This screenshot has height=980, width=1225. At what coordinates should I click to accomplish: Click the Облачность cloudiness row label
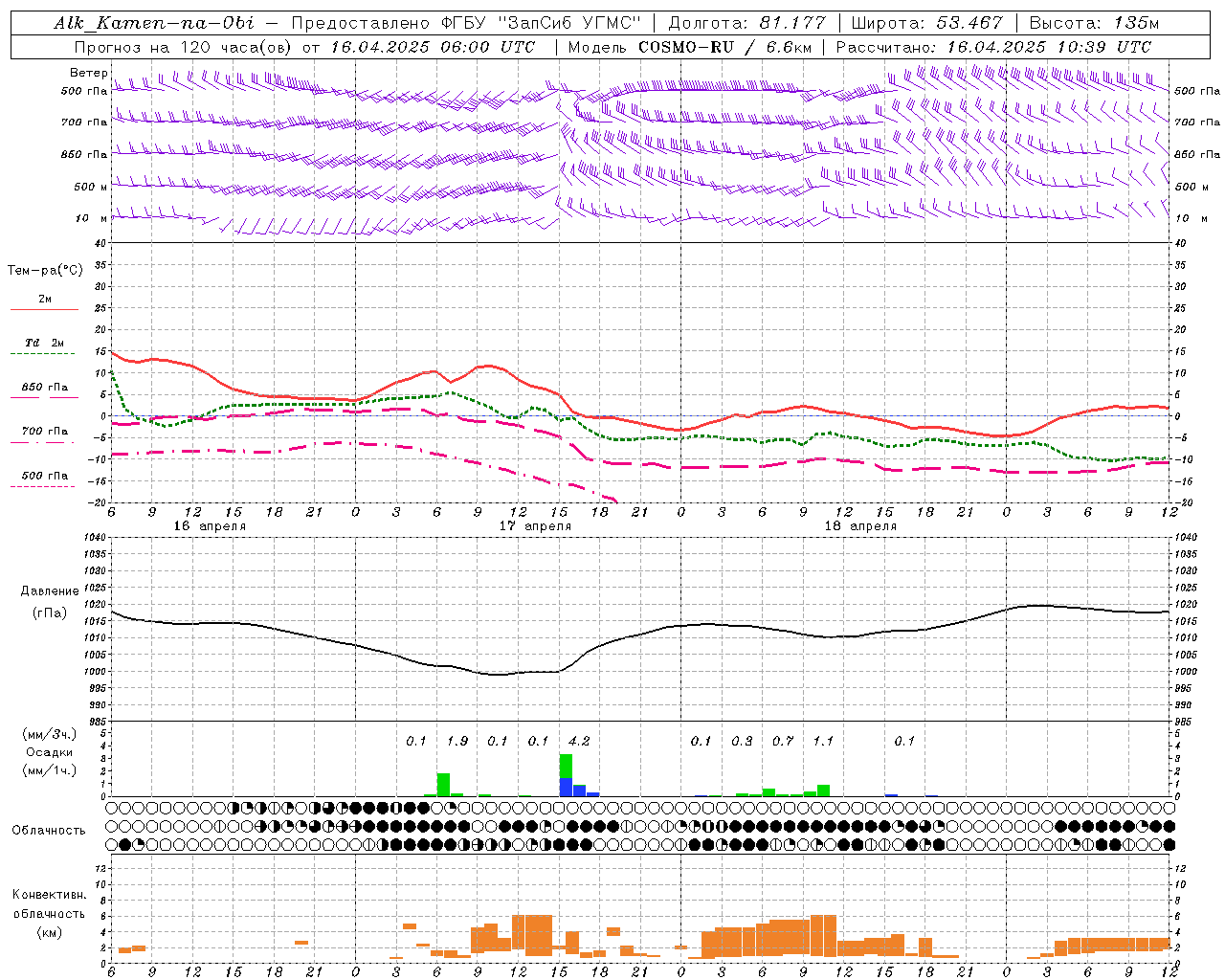[x=49, y=830]
